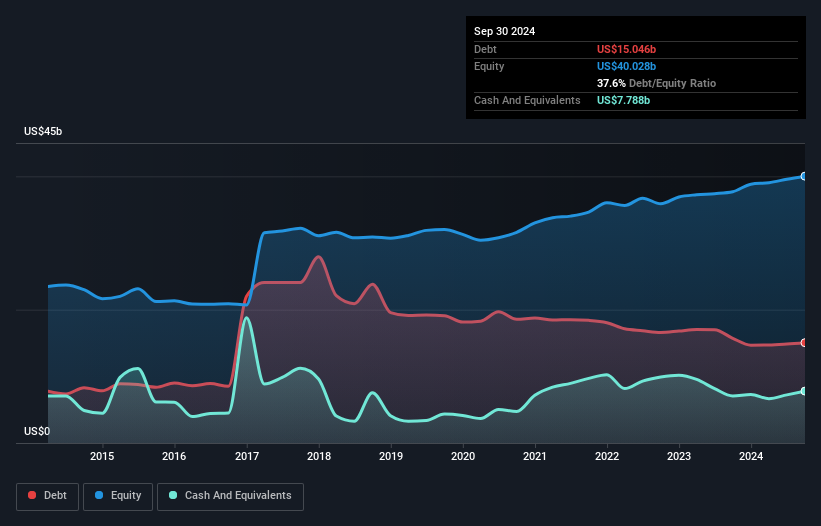Toggle Cash And Equivalents legend button
Screen dimensions: 821x526
(x=230, y=496)
